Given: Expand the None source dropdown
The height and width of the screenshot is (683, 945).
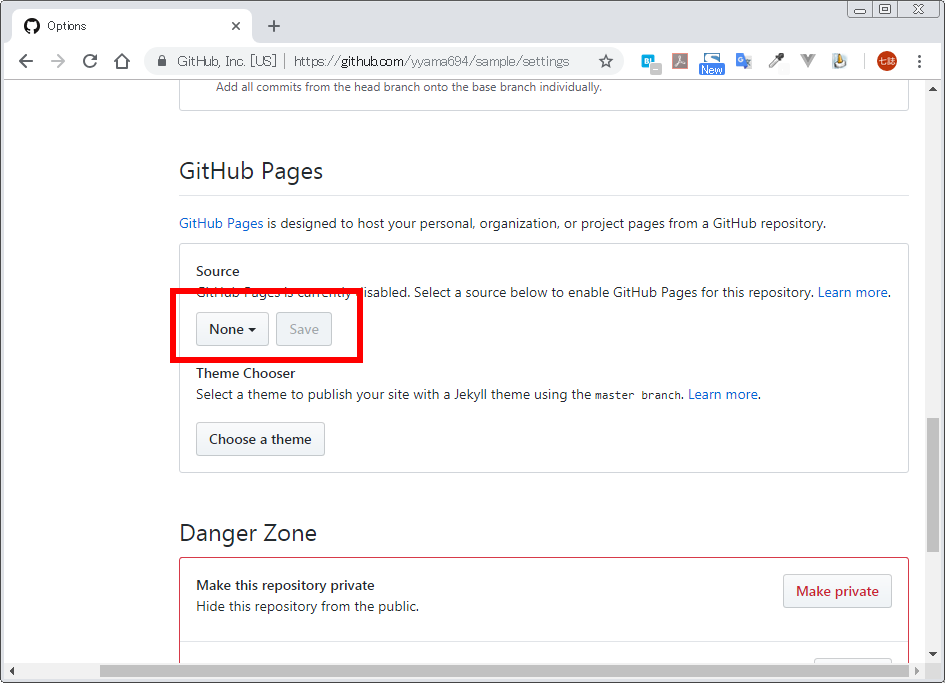Looking at the screenshot, I should (x=232, y=329).
